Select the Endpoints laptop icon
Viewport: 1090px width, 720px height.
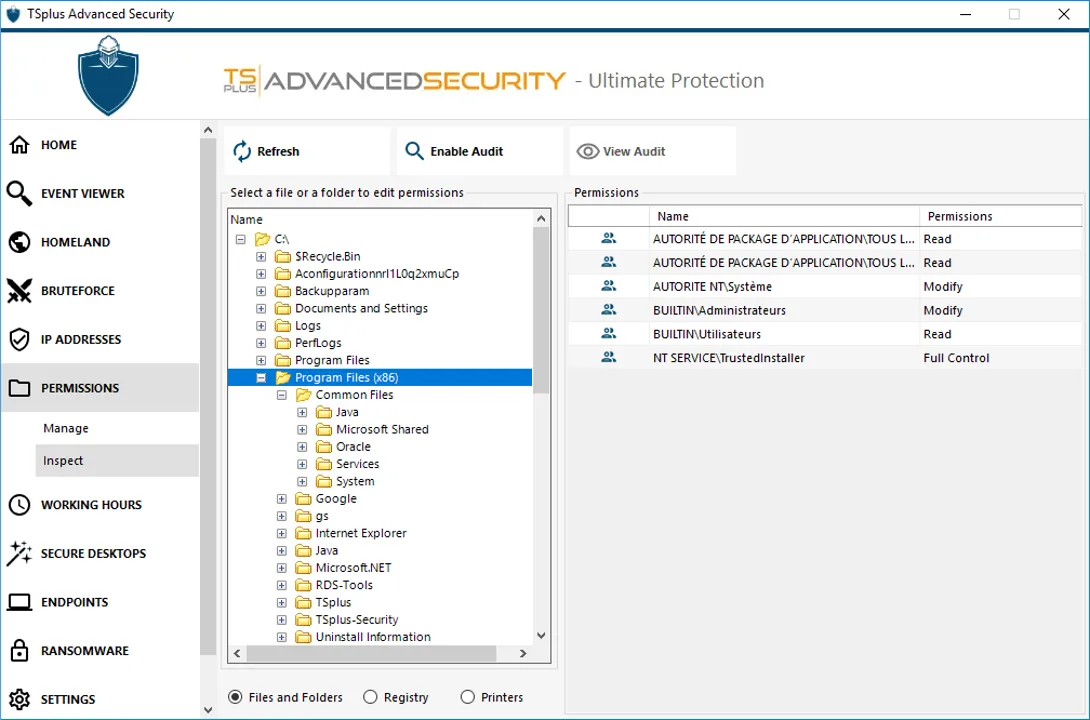19,602
